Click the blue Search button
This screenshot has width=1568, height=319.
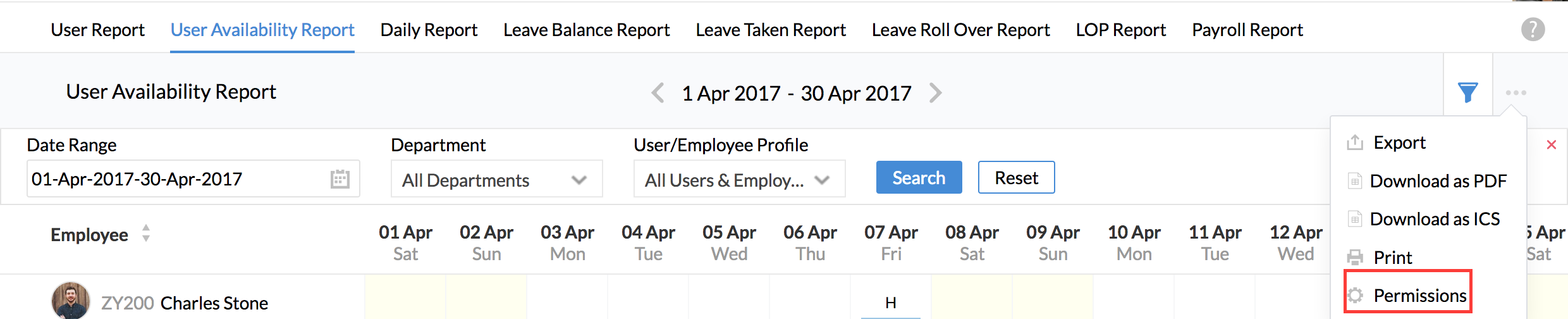tap(919, 177)
